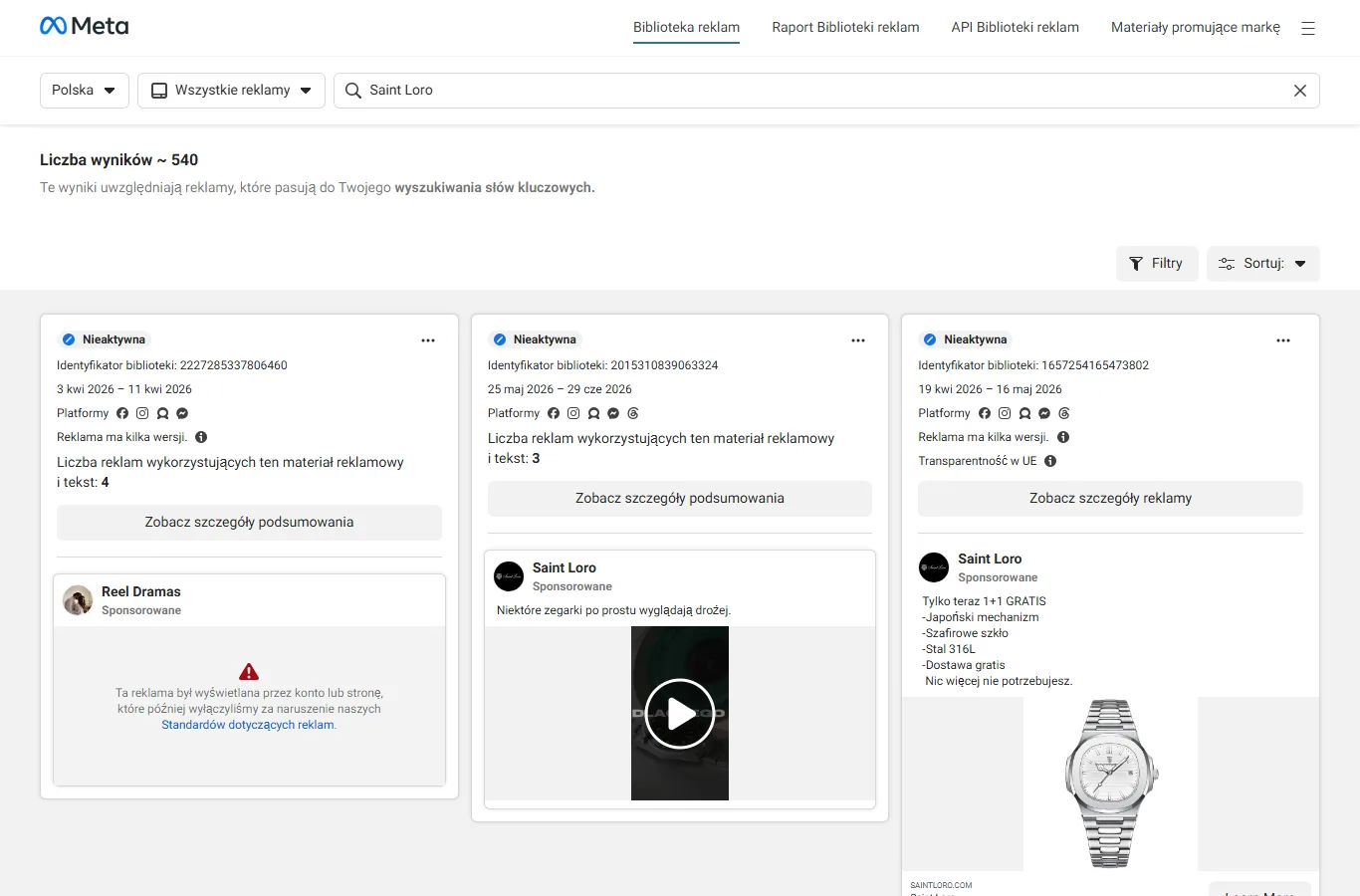Click the '3 kwi 2026 – 11 kwi 2026' date range
1360x896 pixels.
click(x=124, y=389)
